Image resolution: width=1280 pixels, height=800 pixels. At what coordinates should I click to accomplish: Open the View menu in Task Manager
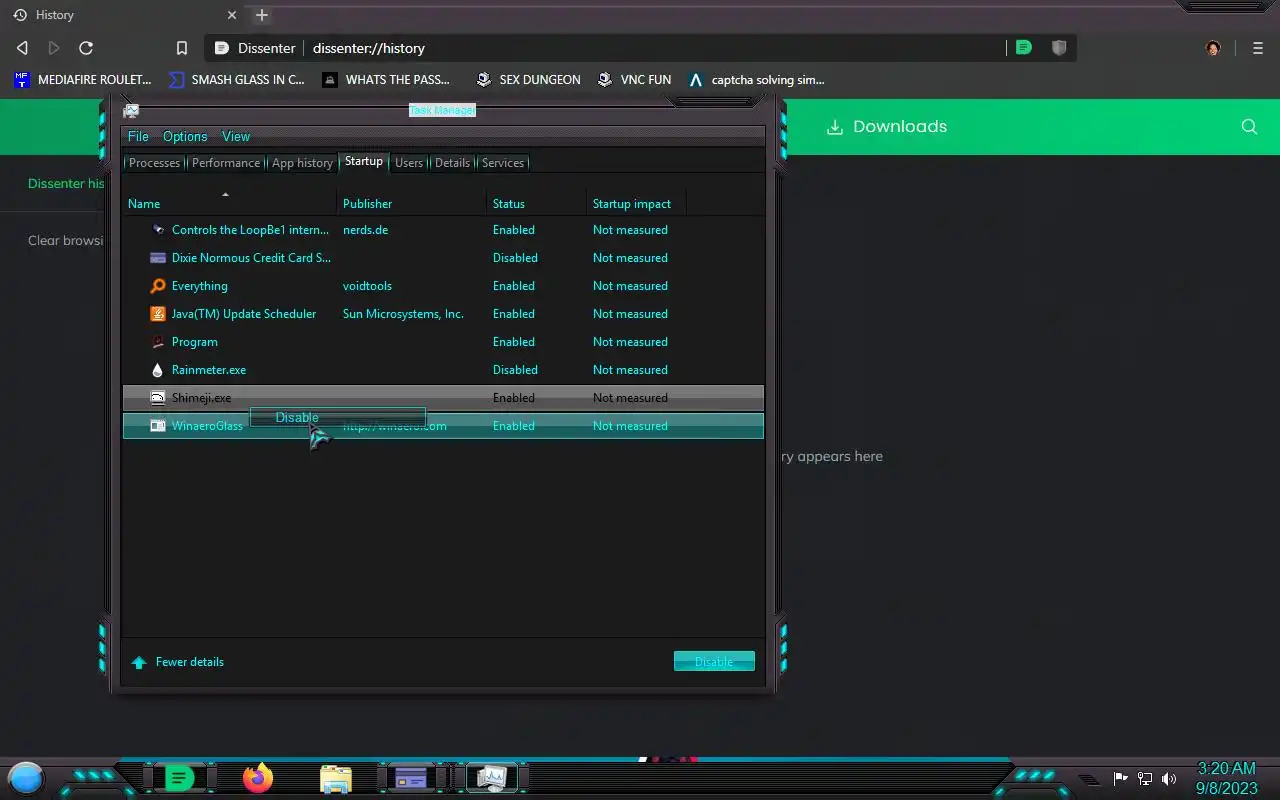pos(236,136)
